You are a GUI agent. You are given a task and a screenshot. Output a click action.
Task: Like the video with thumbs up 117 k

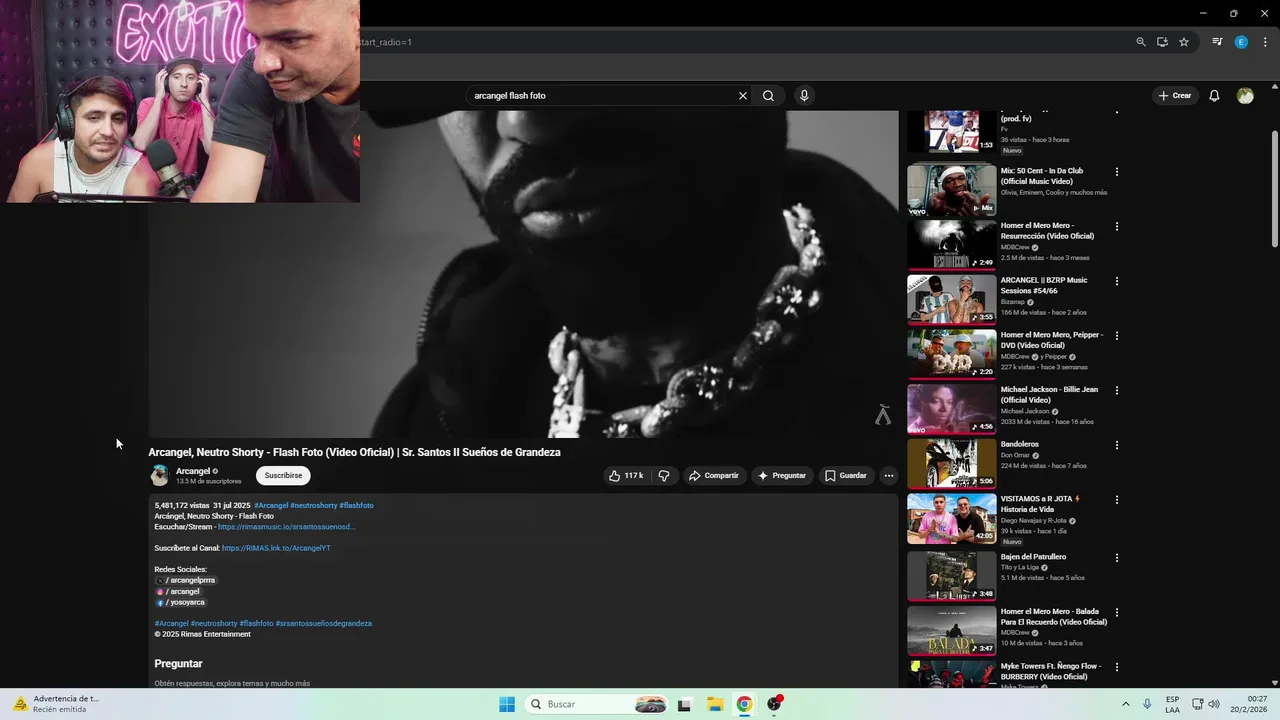coord(626,476)
